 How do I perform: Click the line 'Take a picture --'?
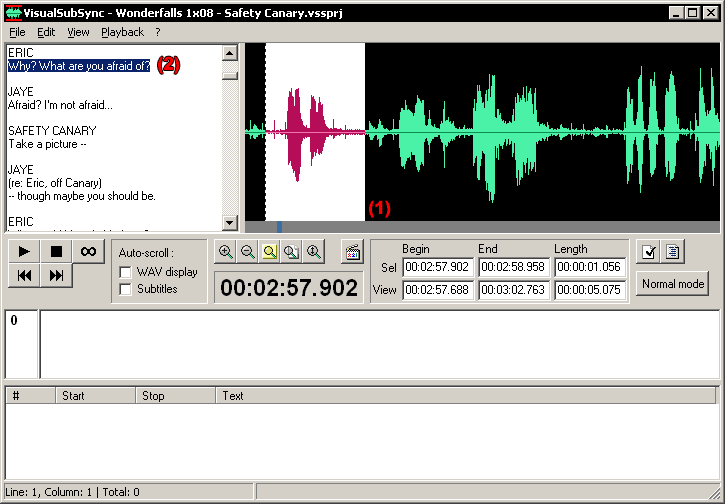click(47, 144)
